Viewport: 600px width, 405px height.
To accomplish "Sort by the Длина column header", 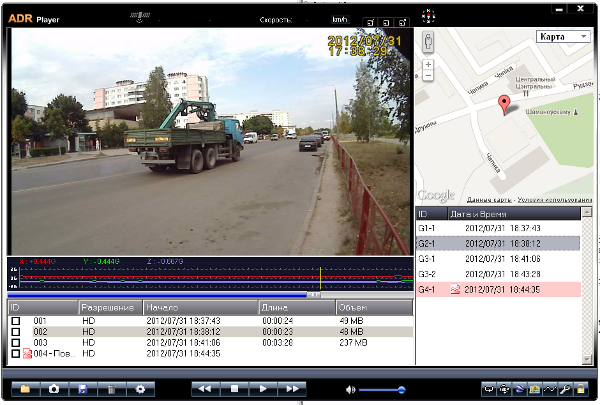I will tap(297, 307).
